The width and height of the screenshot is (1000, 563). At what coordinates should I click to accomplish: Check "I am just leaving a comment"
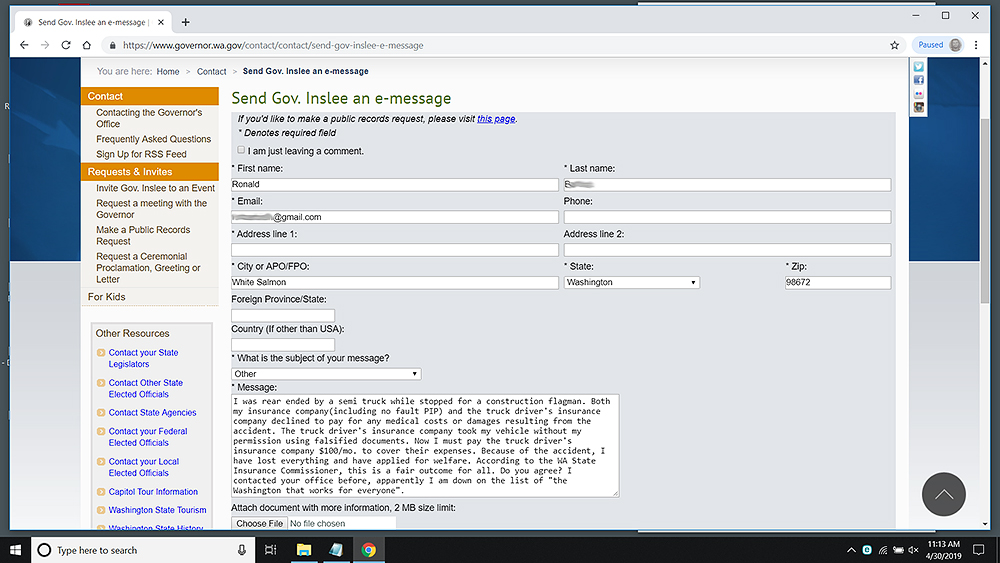(241, 150)
